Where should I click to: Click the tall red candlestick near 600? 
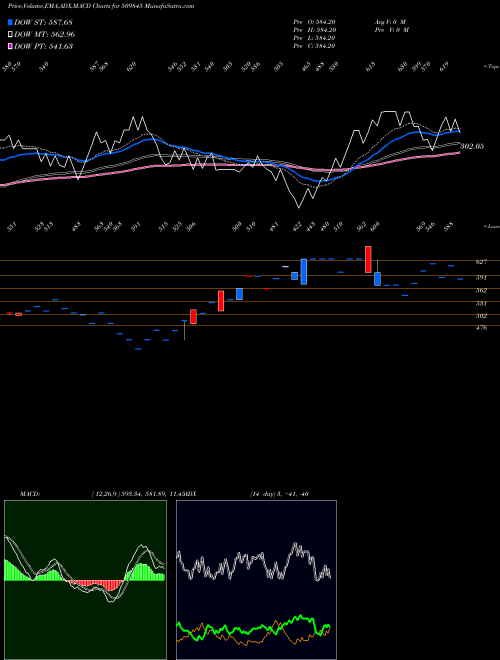pyautogui.click(x=368, y=259)
